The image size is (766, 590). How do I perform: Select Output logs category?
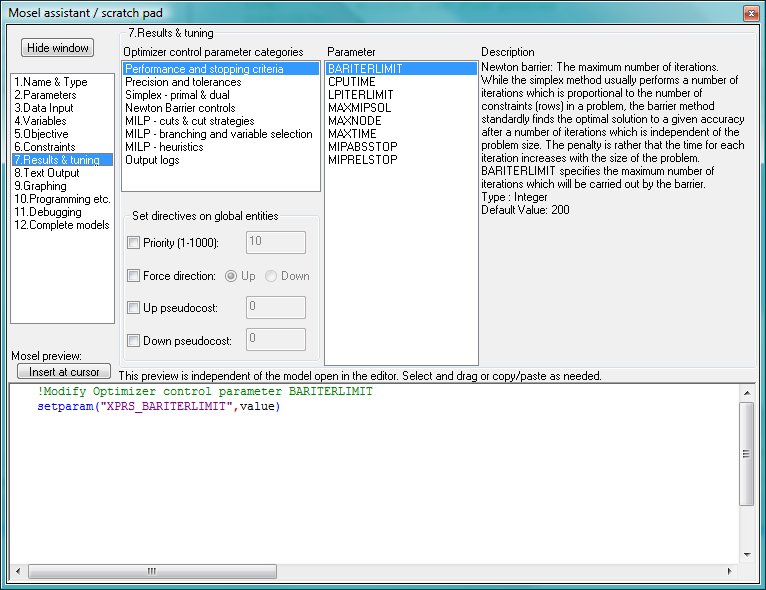click(152, 160)
